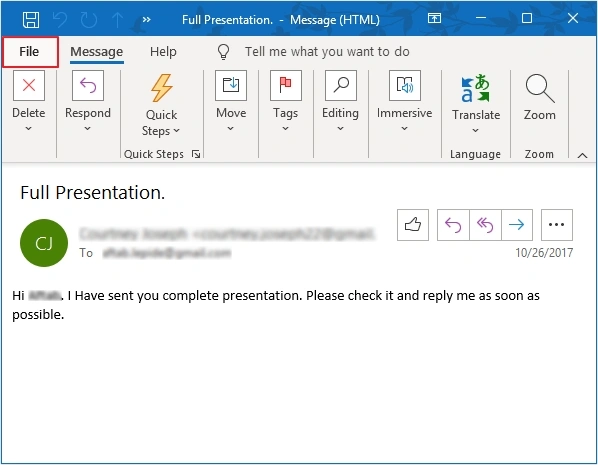Focus the Tell me what you want to do box

pyautogui.click(x=327, y=51)
